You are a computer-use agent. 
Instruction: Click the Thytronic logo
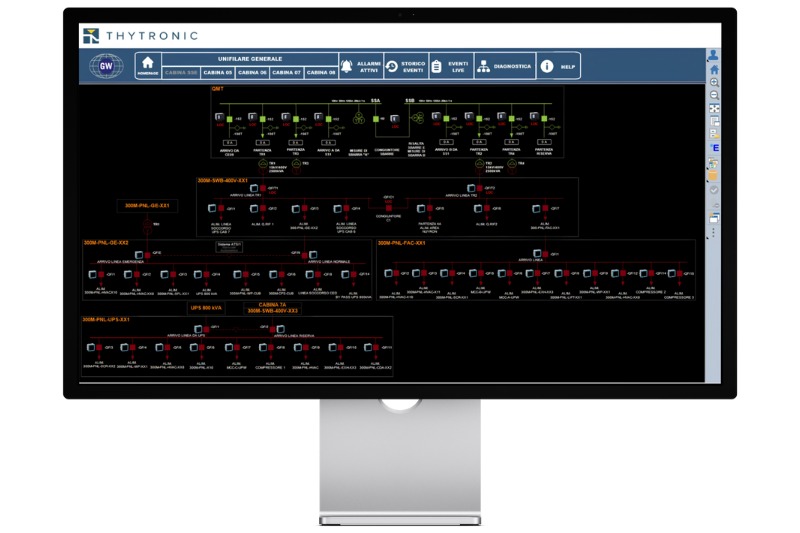(141, 36)
